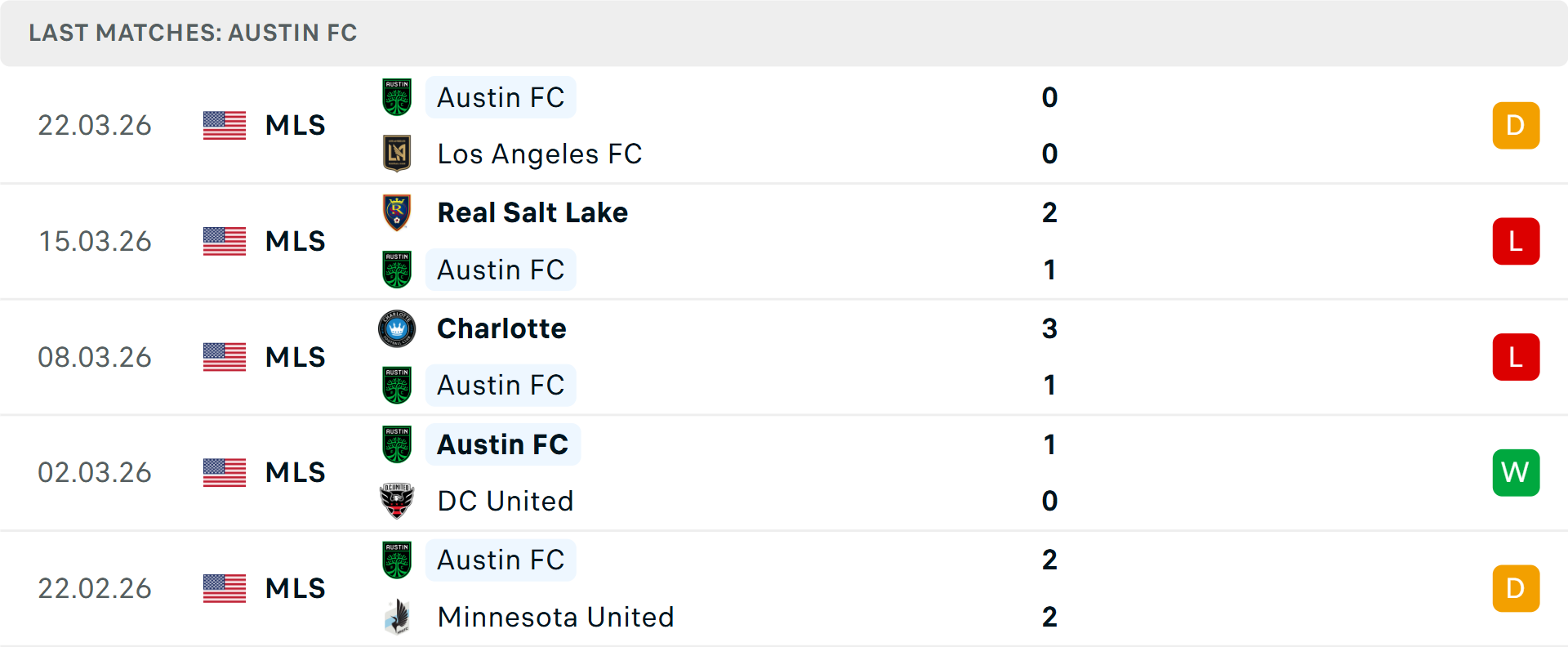
Task: Click the Charlotte club crest
Action: pyautogui.click(x=397, y=328)
